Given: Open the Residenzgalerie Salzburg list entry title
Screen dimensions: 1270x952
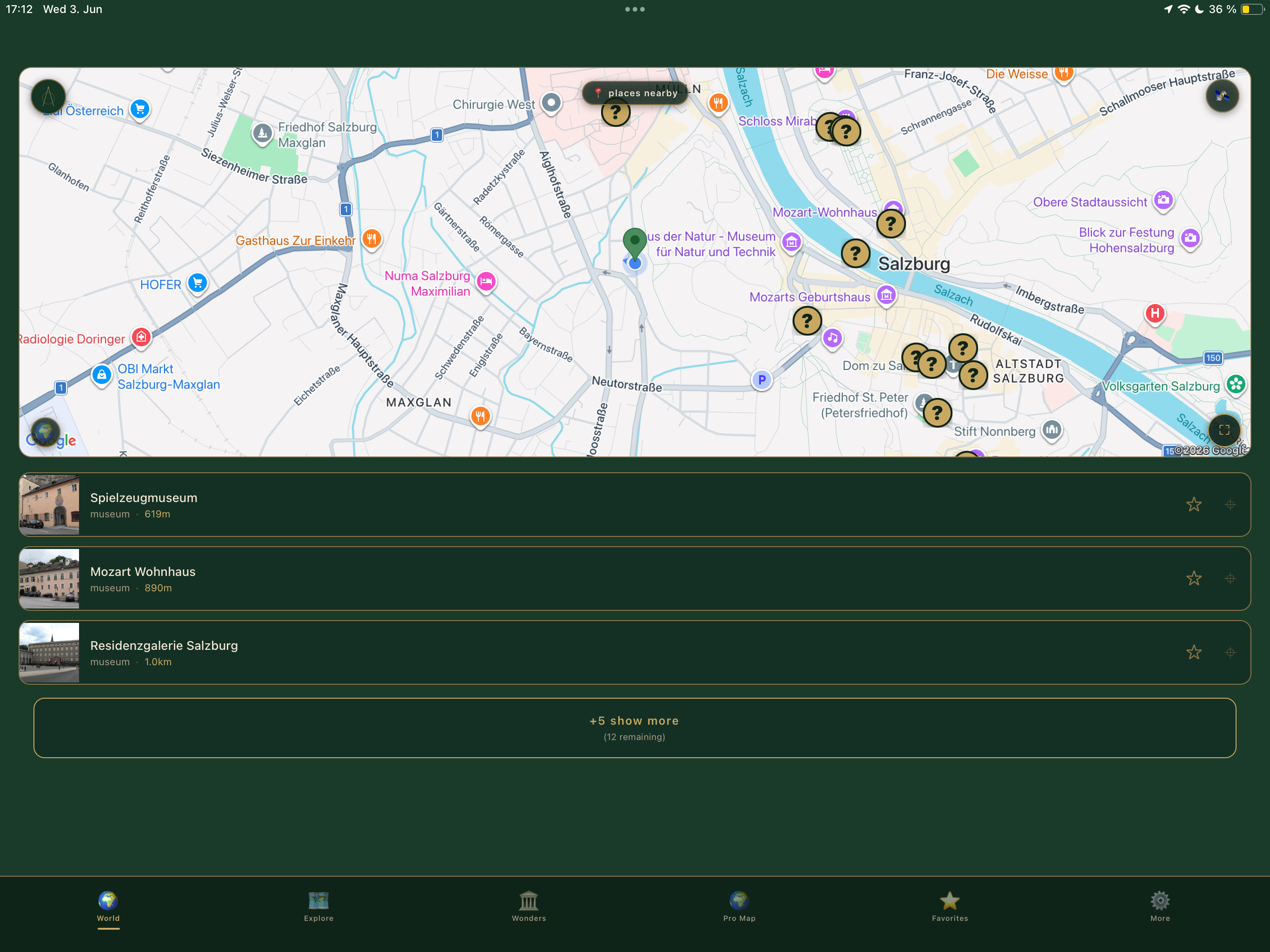Looking at the screenshot, I should point(164,646).
